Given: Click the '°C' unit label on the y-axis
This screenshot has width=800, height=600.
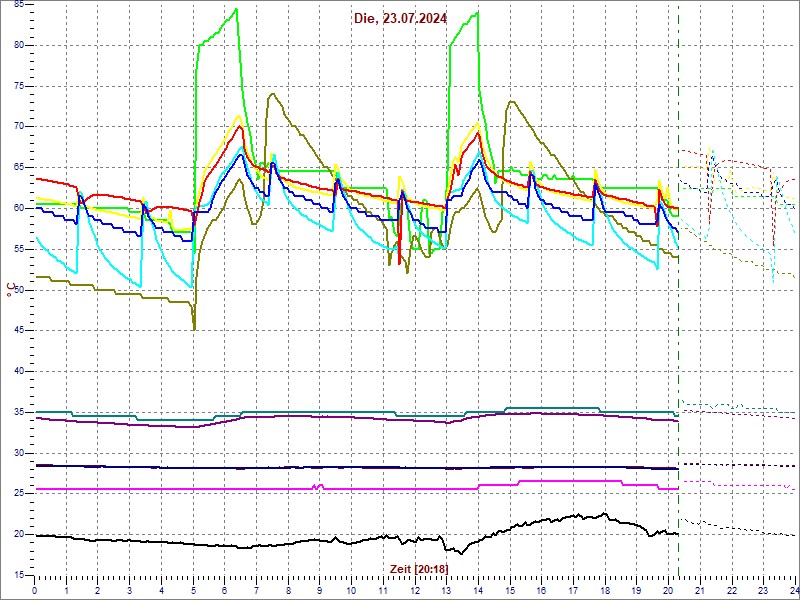Looking at the screenshot, I should click(x=10, y=291).
